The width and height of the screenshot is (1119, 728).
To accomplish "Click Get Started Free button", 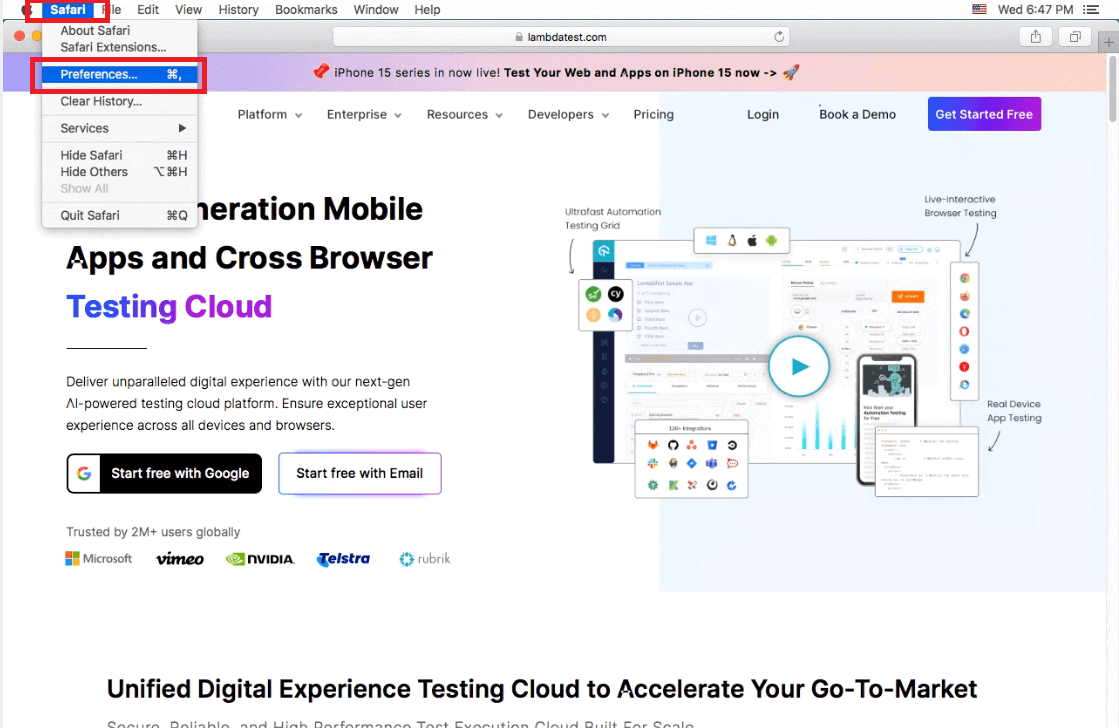I will pos(984,114).
